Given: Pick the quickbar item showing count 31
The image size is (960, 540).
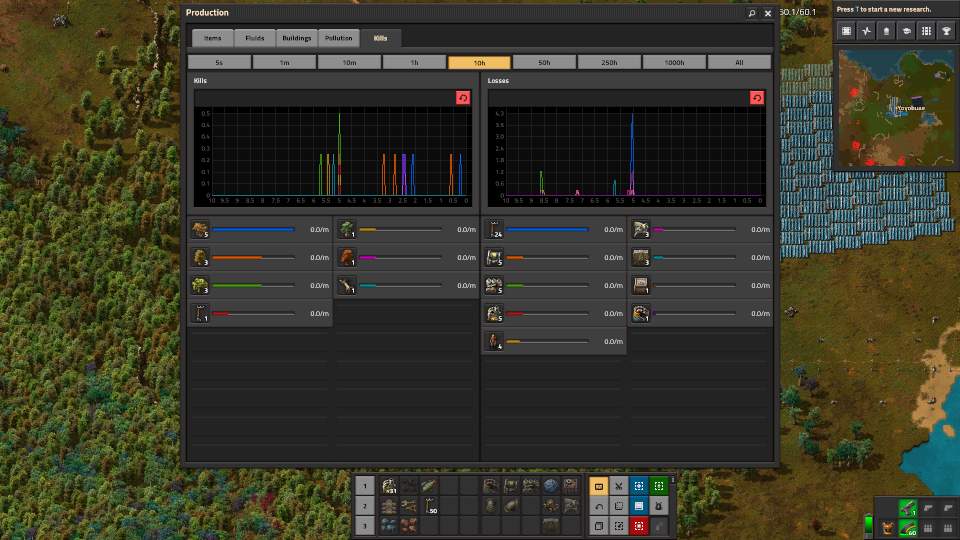Looking at the screenshot, I should [x=389, y=486].
